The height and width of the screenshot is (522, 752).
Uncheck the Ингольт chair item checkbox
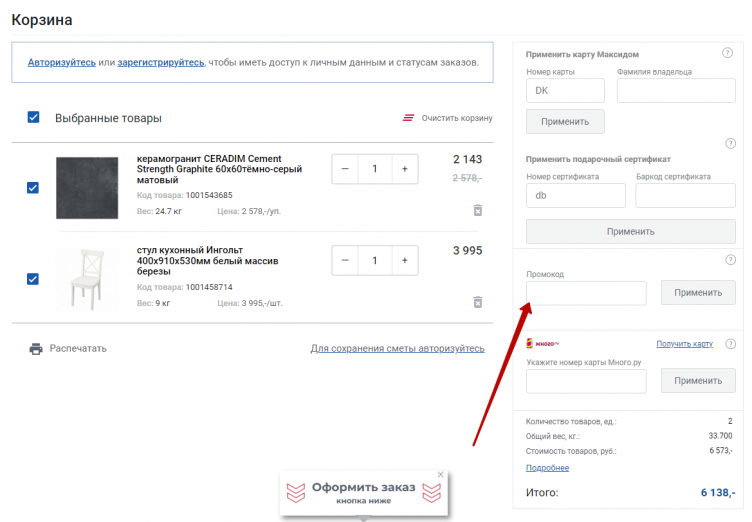point(33,279)
